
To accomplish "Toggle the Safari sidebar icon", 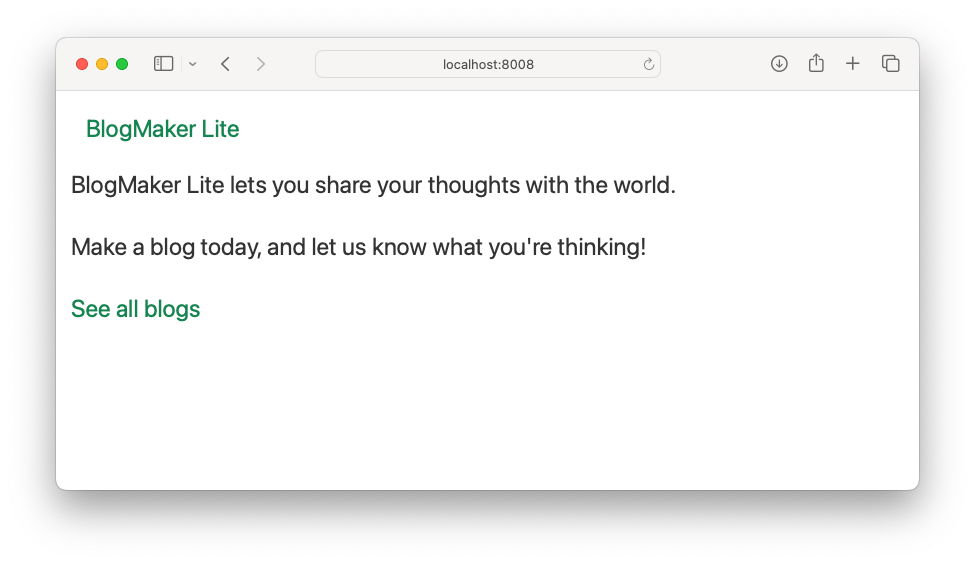I will 164,64.
